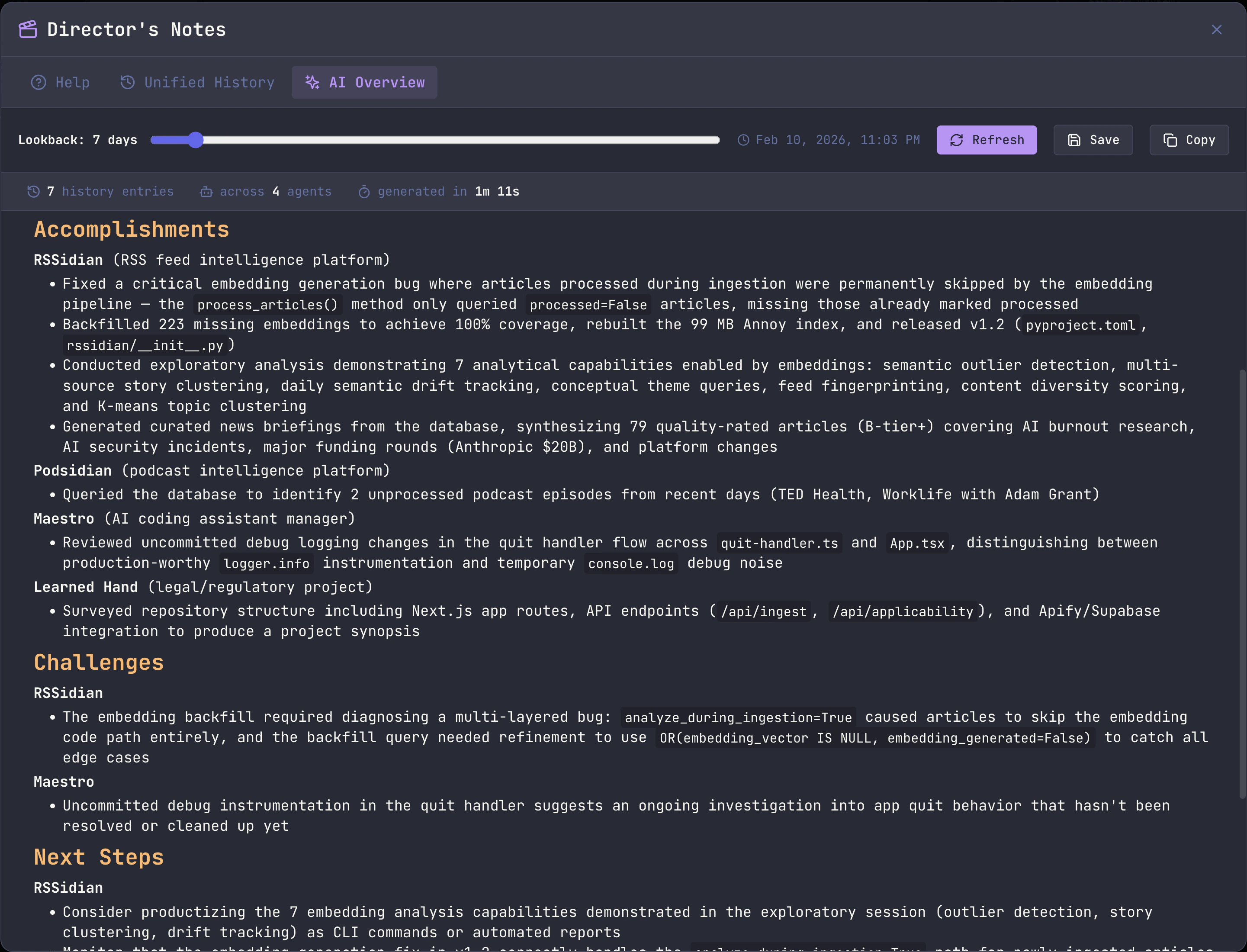Save the AI overview

pos(1093,140)
